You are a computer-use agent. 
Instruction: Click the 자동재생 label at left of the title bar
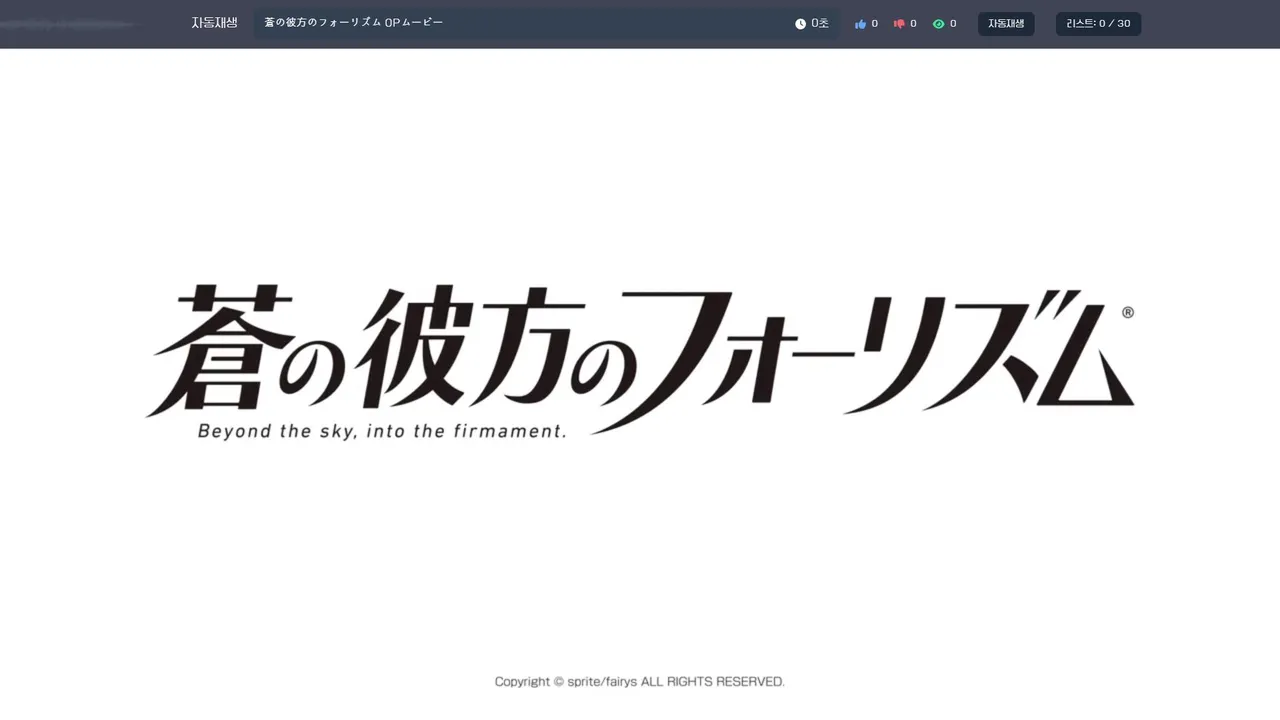coord(215,23)
